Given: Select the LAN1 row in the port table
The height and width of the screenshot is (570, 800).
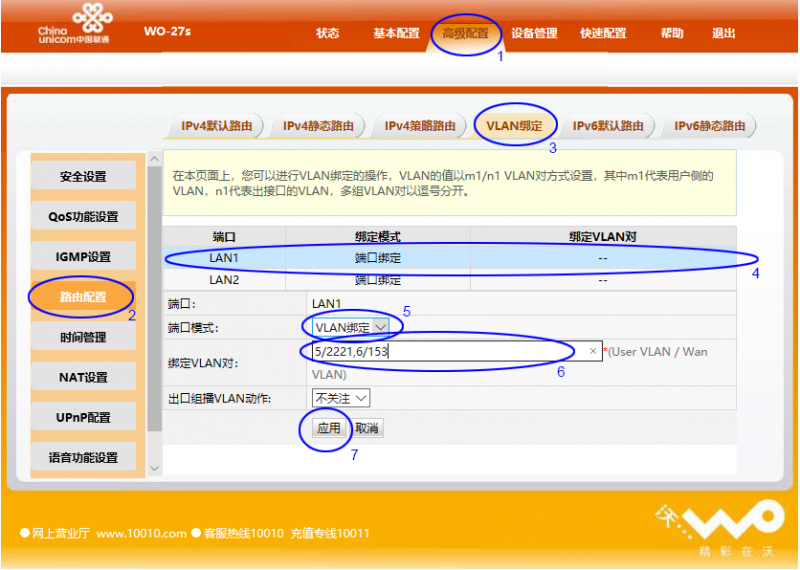Looking at the screenshot, I should 224,258.
